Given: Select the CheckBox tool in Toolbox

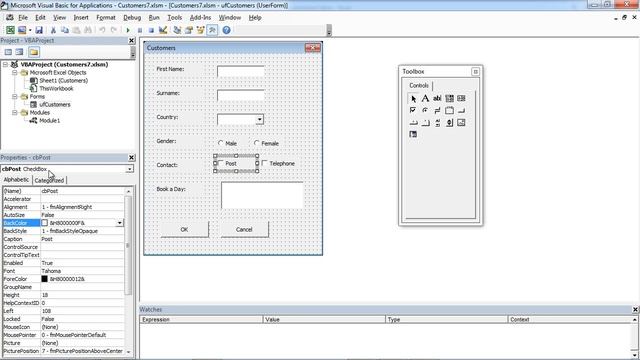Looking at the screenshot, I should coord(413,110).
